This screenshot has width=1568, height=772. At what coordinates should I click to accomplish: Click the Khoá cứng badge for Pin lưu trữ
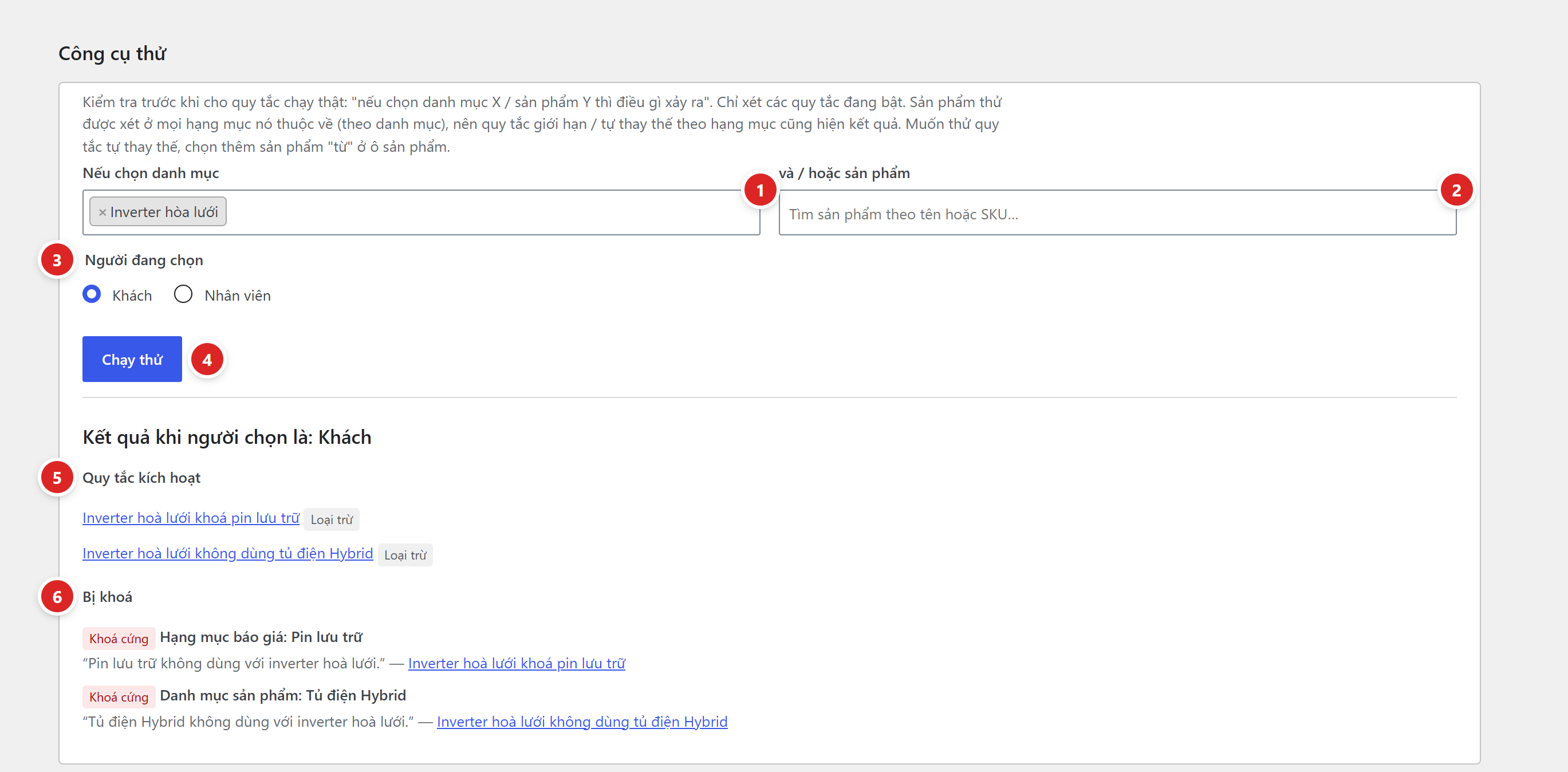pyautogui.click(x=119, y=639)
